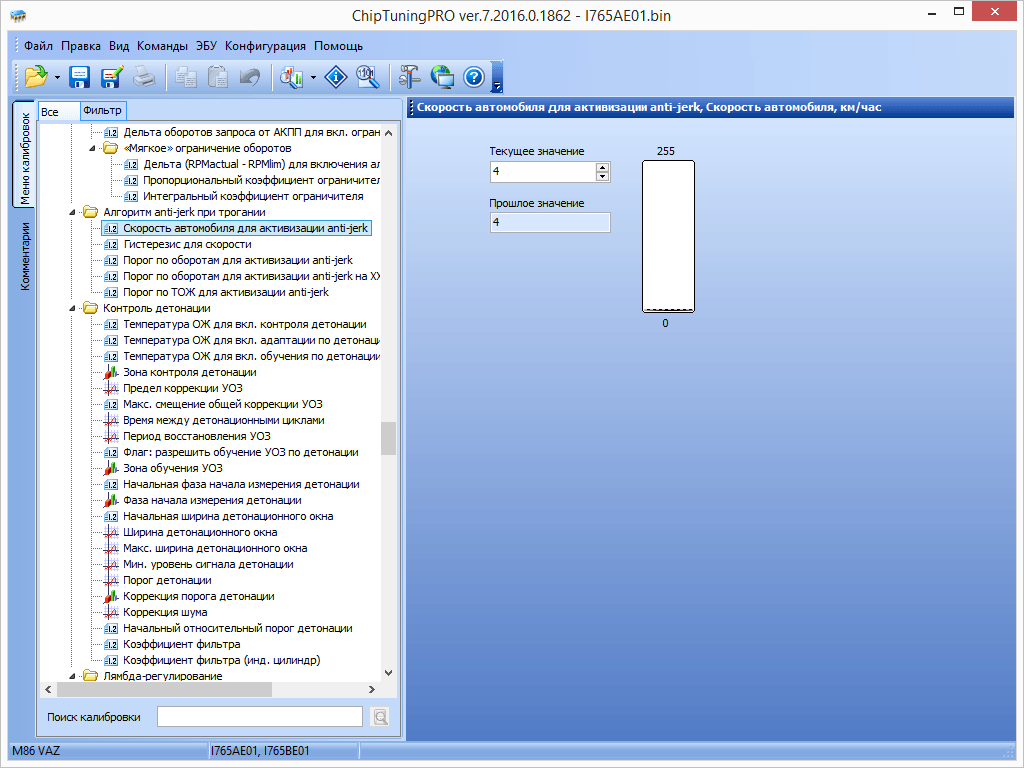Click the blue floppy disk save icon
Viewport: 1024px width, 768px height.
click(x=80, y=77)
